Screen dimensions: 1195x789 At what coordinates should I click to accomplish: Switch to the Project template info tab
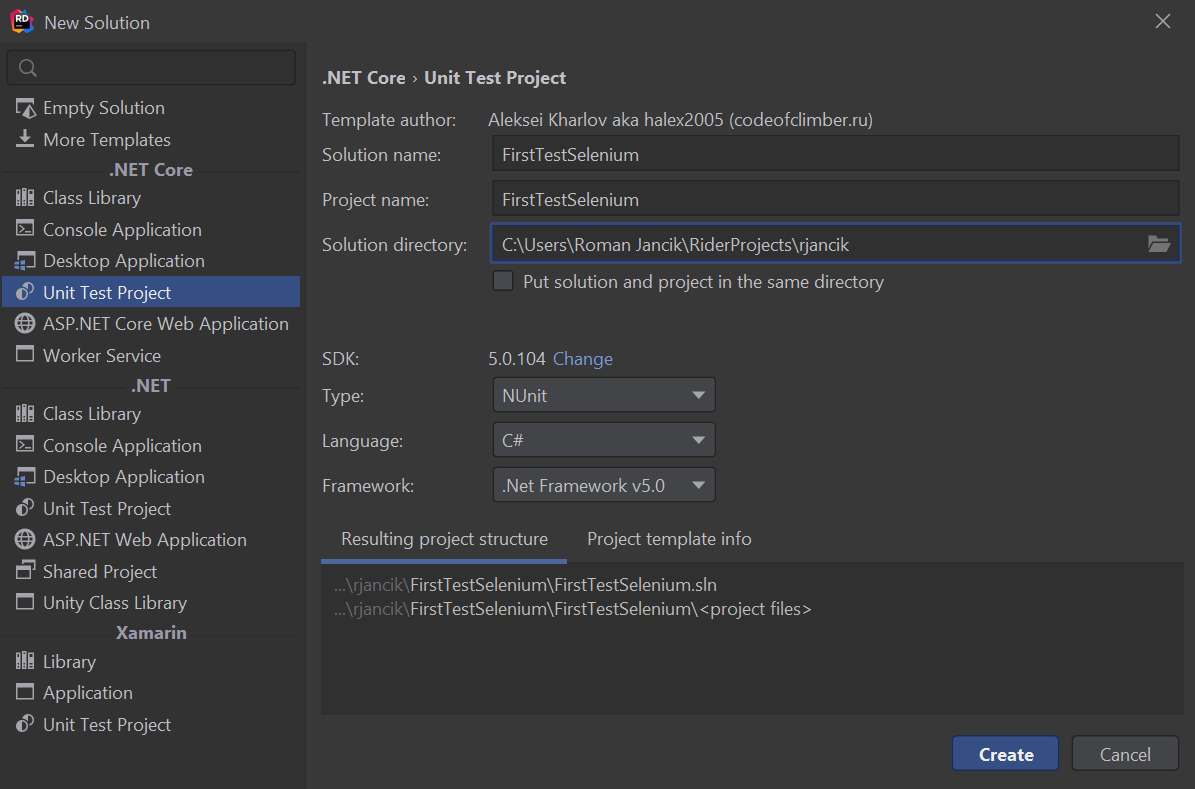(669, 540)
